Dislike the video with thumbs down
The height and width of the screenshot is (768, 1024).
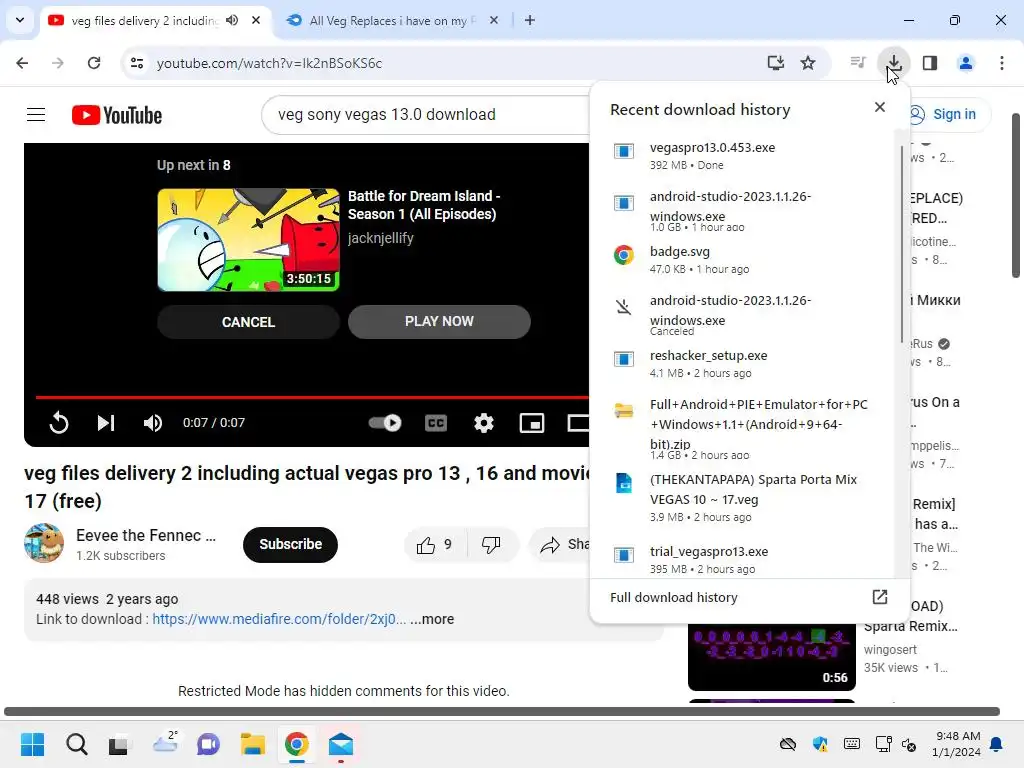pos(491,545)
